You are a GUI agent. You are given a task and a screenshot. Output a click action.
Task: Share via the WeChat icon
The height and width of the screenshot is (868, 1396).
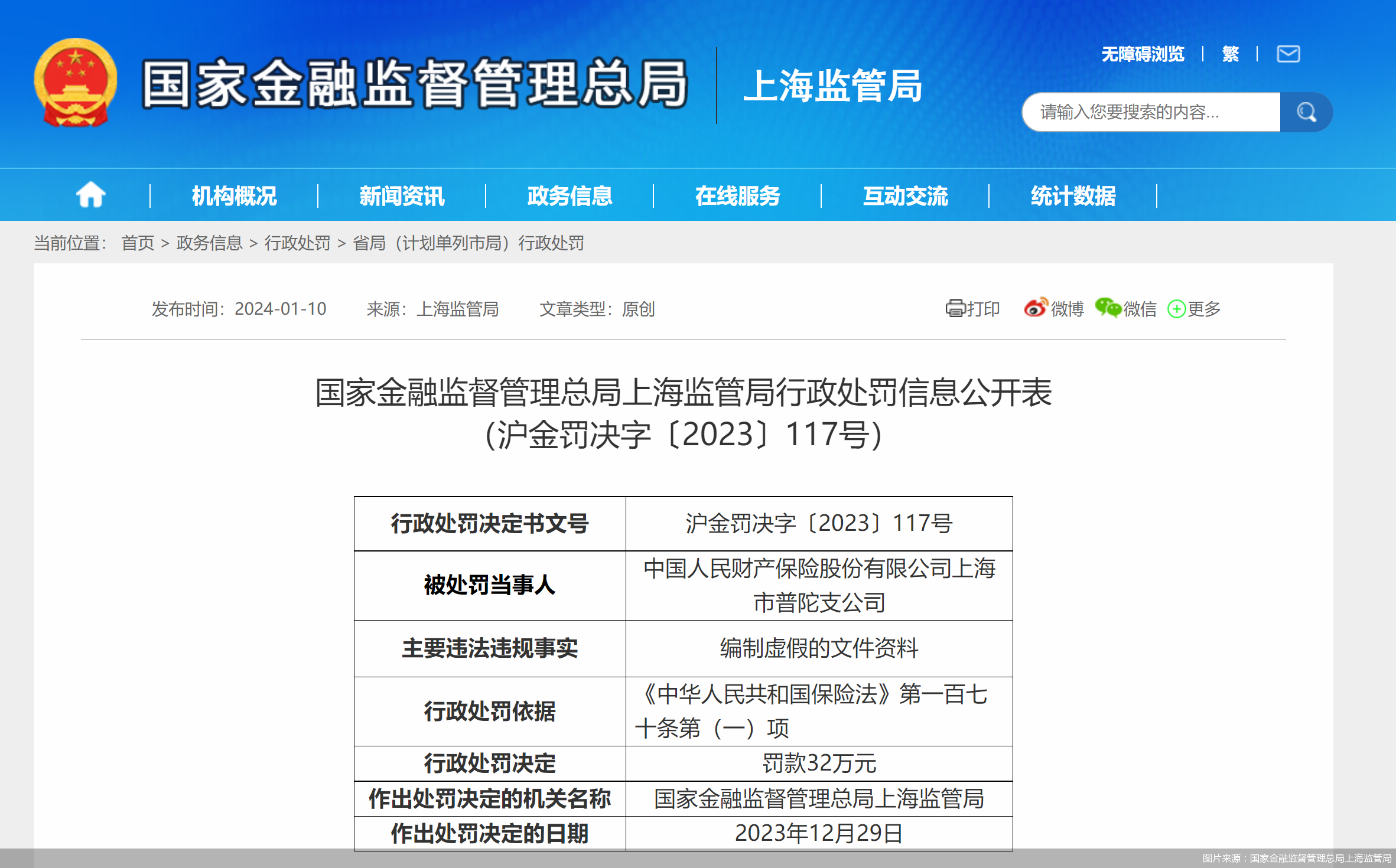click(1108, 308)
